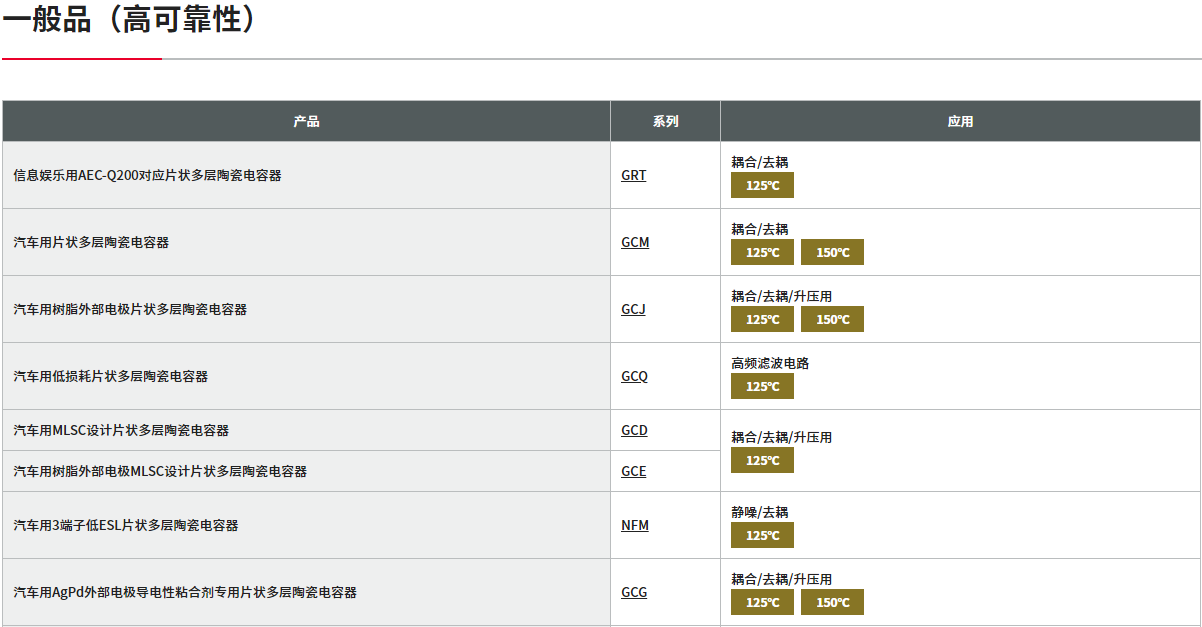Click the 150℃ badge in GCJ row
This screenshot has width=1202, height=627.
tap(832, 319)
